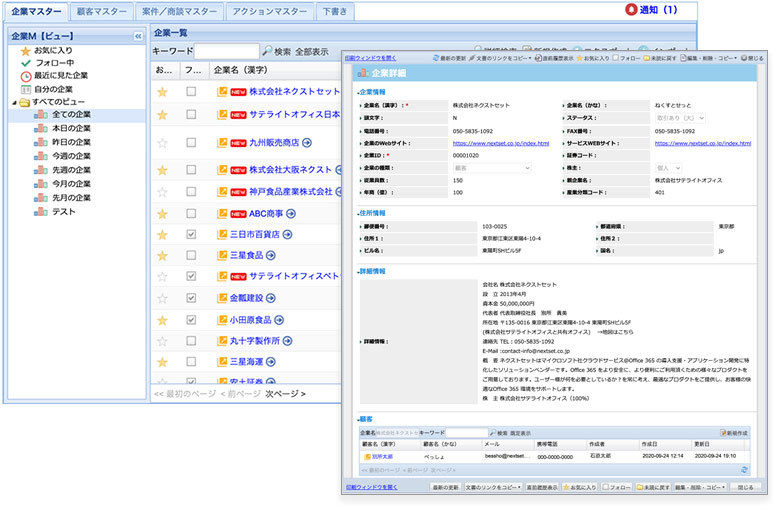Toggle フォロー checkbox in detail top toolbar
The image size is (784, 518).
point(616,58)
